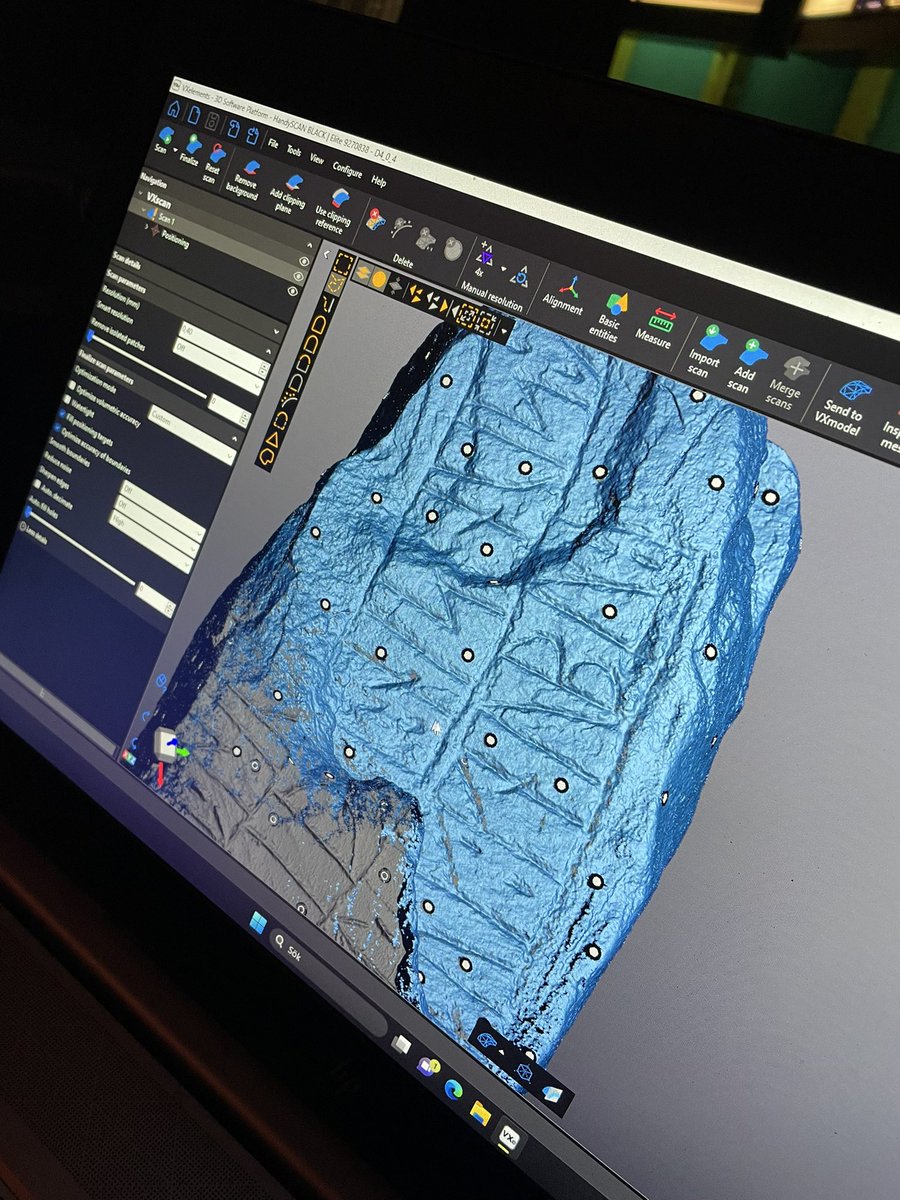Click the axis orientation cube in viewport
This screenshot has width=900, height=1200.
165,744
